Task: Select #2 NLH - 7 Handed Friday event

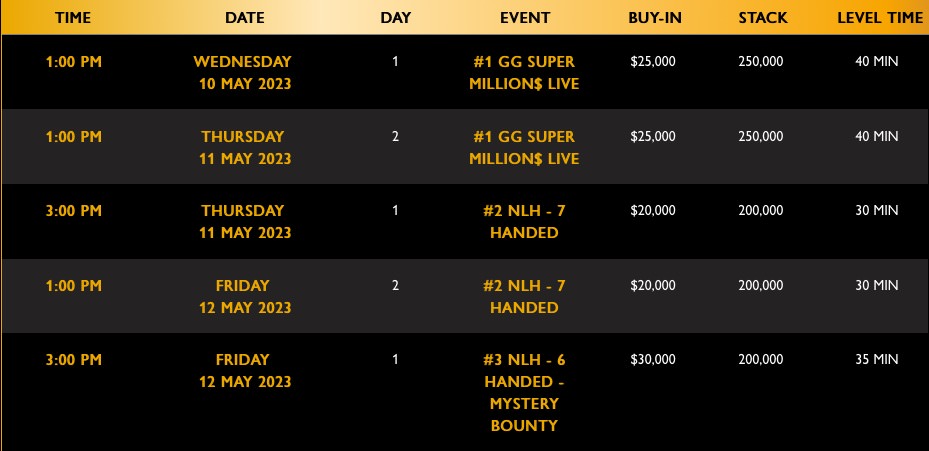Action: tap(524, 296)
